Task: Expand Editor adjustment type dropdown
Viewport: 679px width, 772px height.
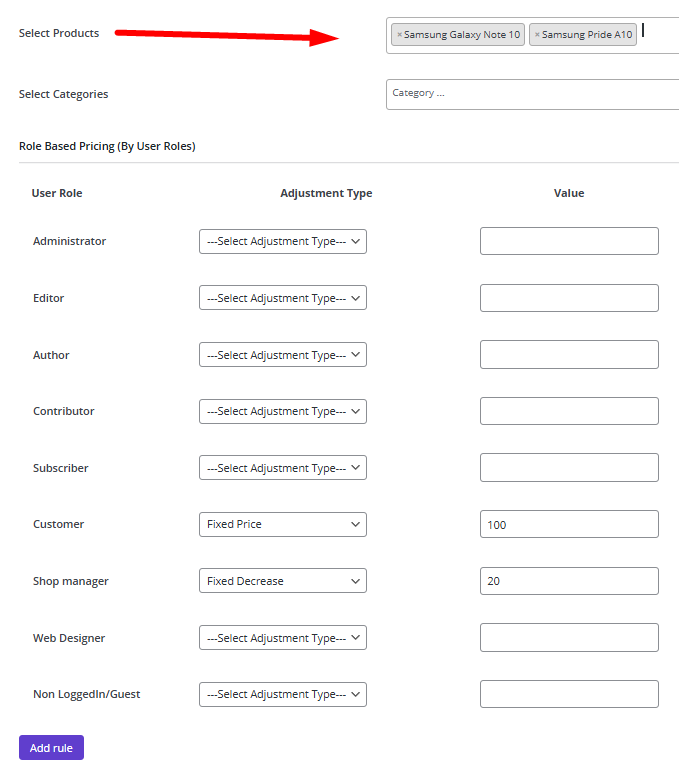Action: coord(283,298)
